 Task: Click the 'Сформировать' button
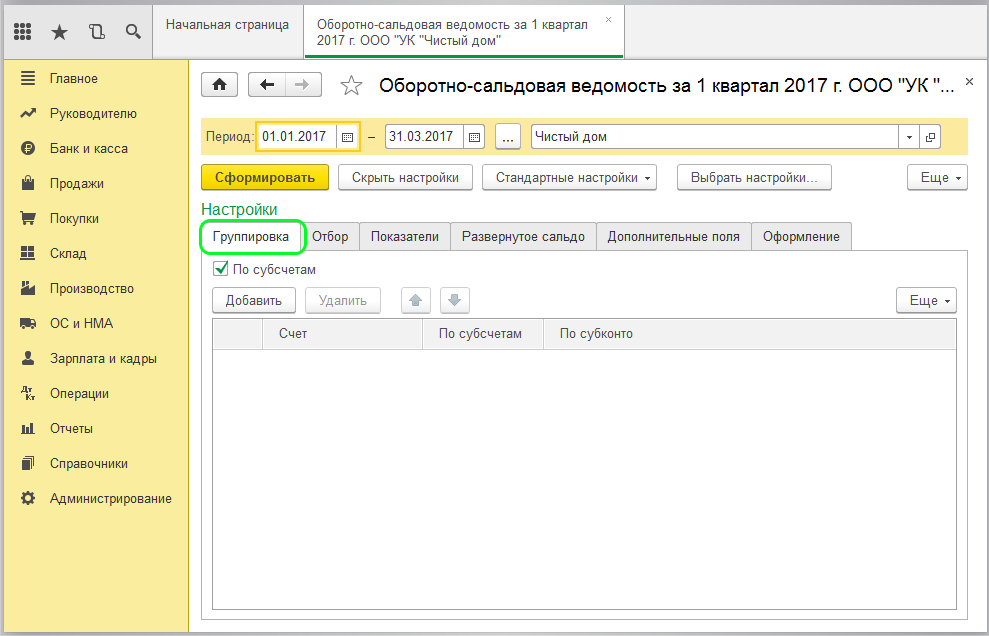pos(265,178)
